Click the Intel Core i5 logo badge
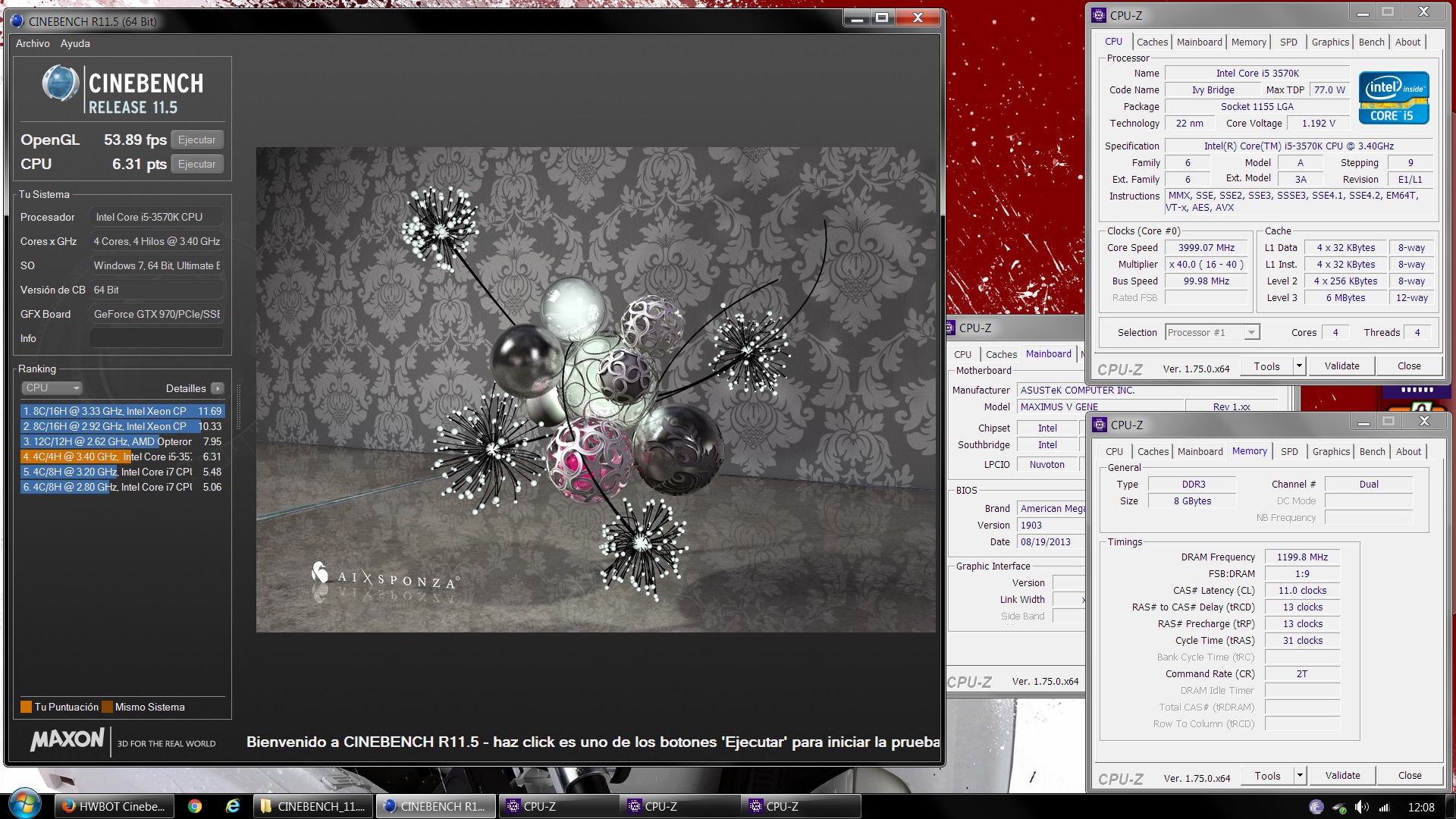This screenshot has width=1456, height=819. pos(1394,98)
